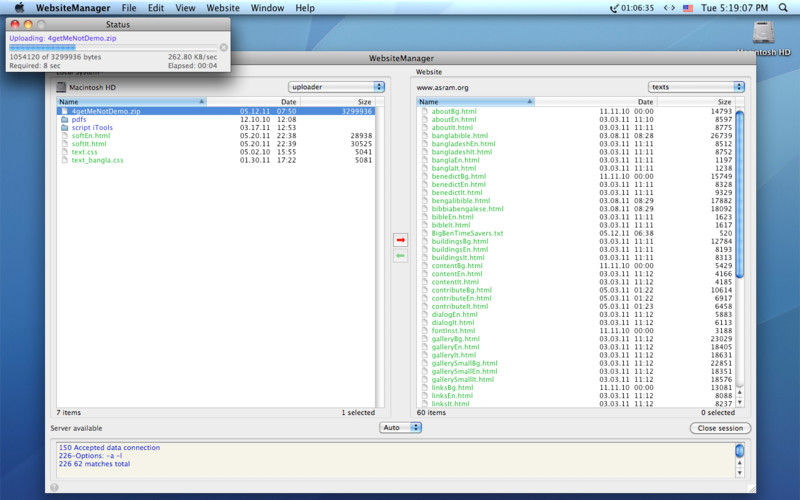The height and width of the screenshot is (500, 800).
Task: Click the file icon of aboutBg.html
Action: (424, 111)
